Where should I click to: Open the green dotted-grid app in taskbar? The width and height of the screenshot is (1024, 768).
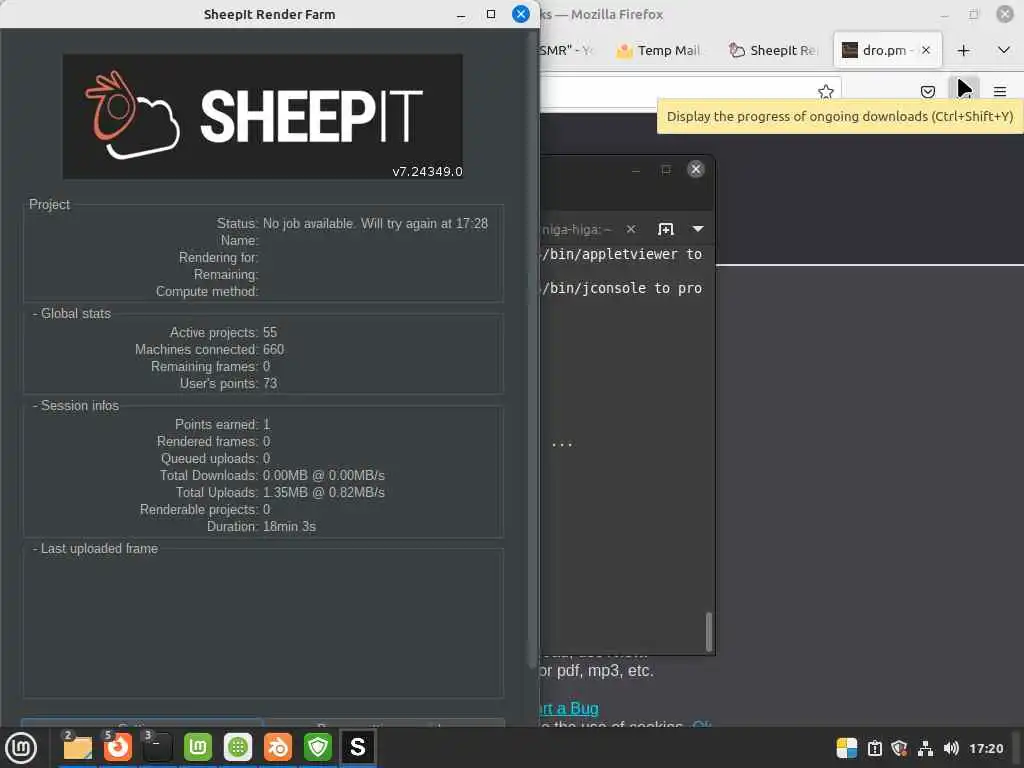(x=238, y=747)
